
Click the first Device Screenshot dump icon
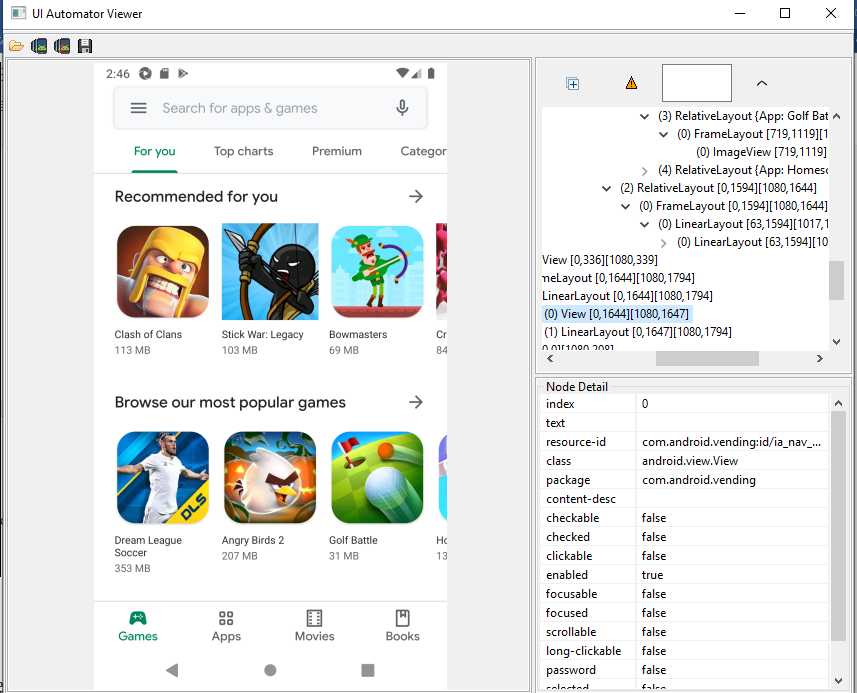[x=39, y=46]
